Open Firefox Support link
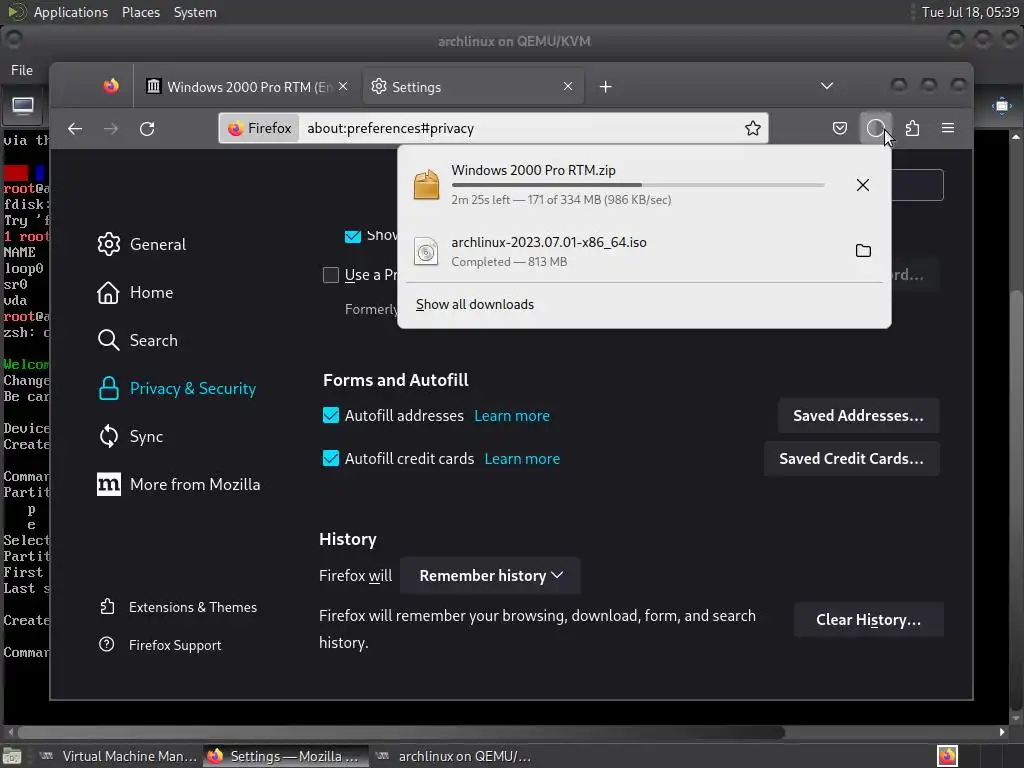 161,645
